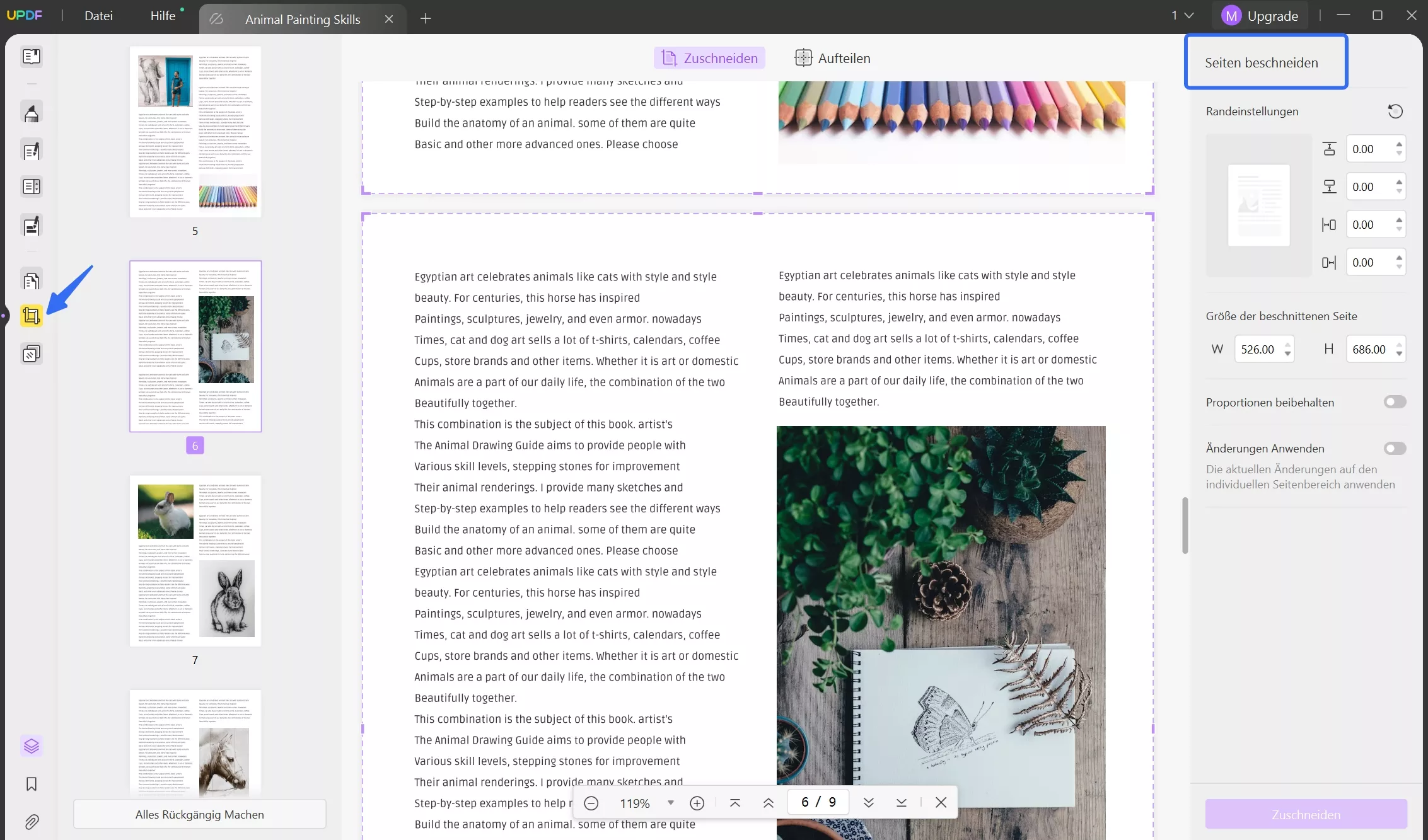The width and height of the screenshot is (1428, 840).
Task: Open the Layers panel icon
Action: click(31, 746)
